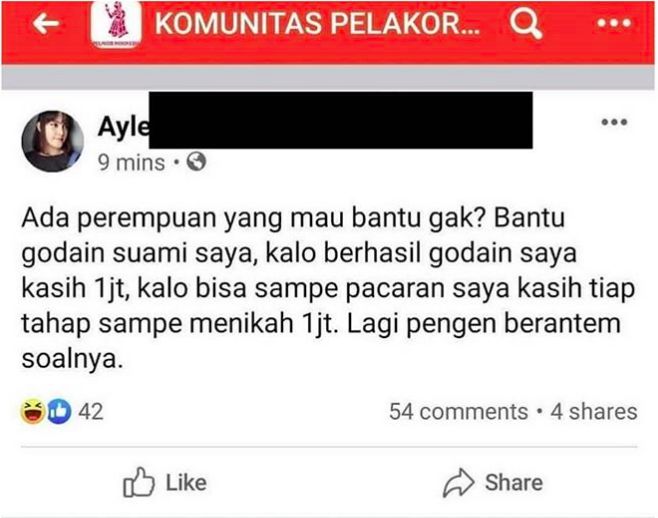Screen dimensions: 658x518
Task: Open the laughing reaction emoji
Action: (33, 411)
